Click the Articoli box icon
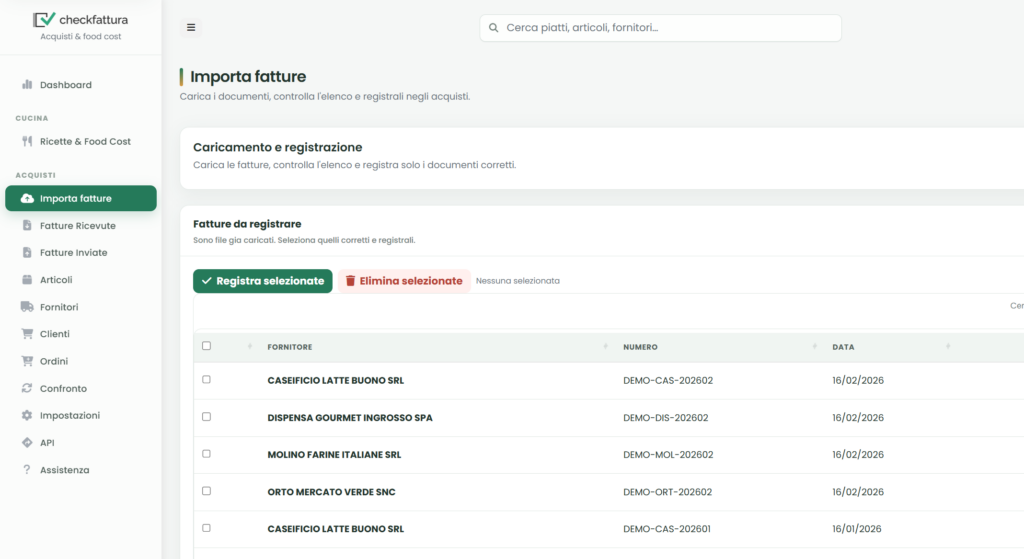Viewport: 1024px width, 559px height. [27, 280]
